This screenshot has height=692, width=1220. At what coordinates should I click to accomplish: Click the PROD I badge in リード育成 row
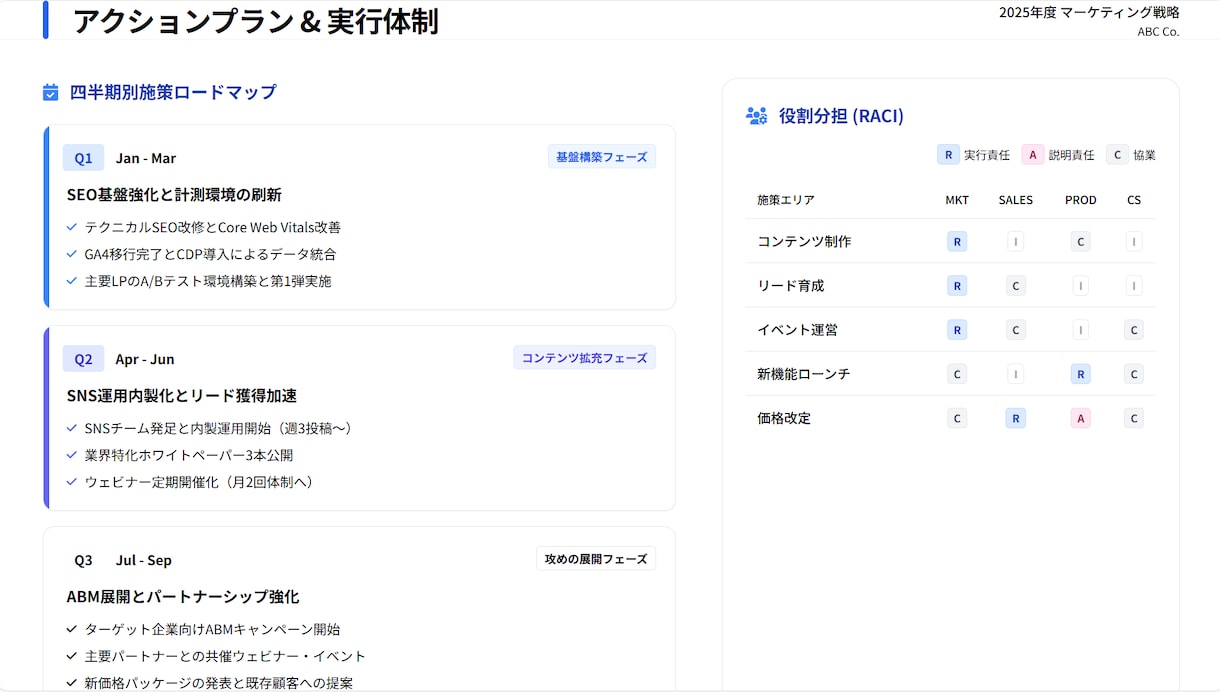click(x=1080, y=286)
